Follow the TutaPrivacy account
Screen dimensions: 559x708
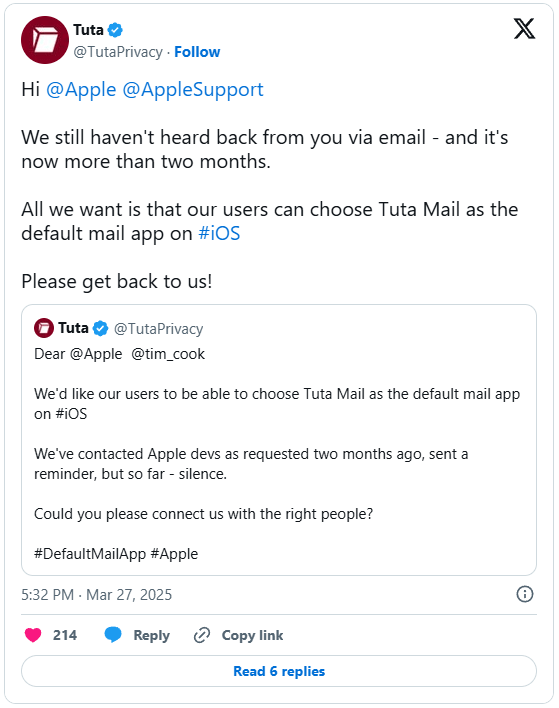click(x=197, y=52)
